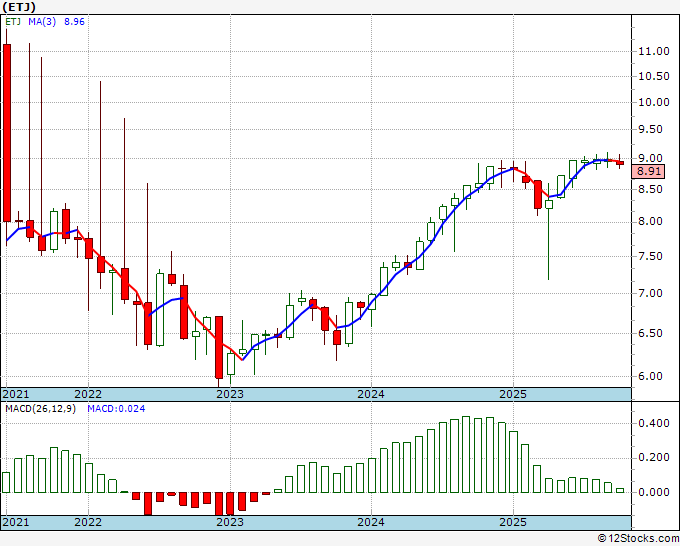Click the 2021 label on MACD timeline
680x546 pixels.
pyautogui.click(x=16, y=522)
